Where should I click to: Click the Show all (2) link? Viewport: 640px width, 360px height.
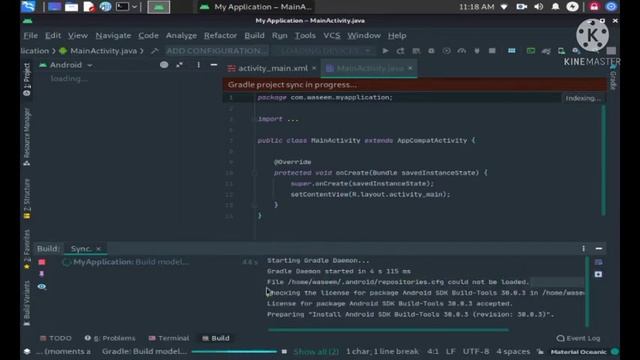[316, 351]
